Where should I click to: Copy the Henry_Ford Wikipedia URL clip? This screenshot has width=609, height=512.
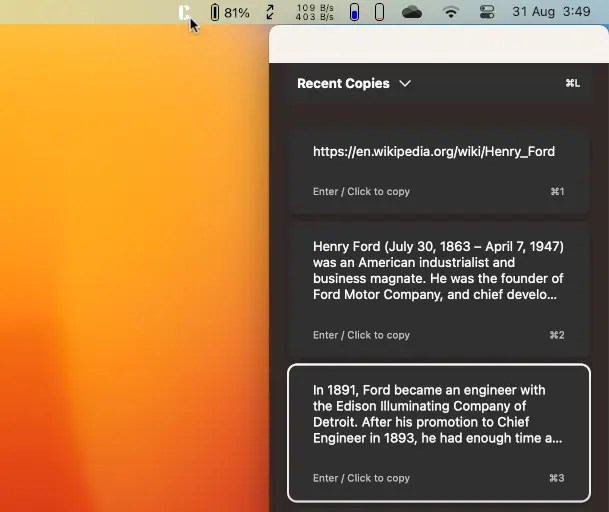coord(439,170)
